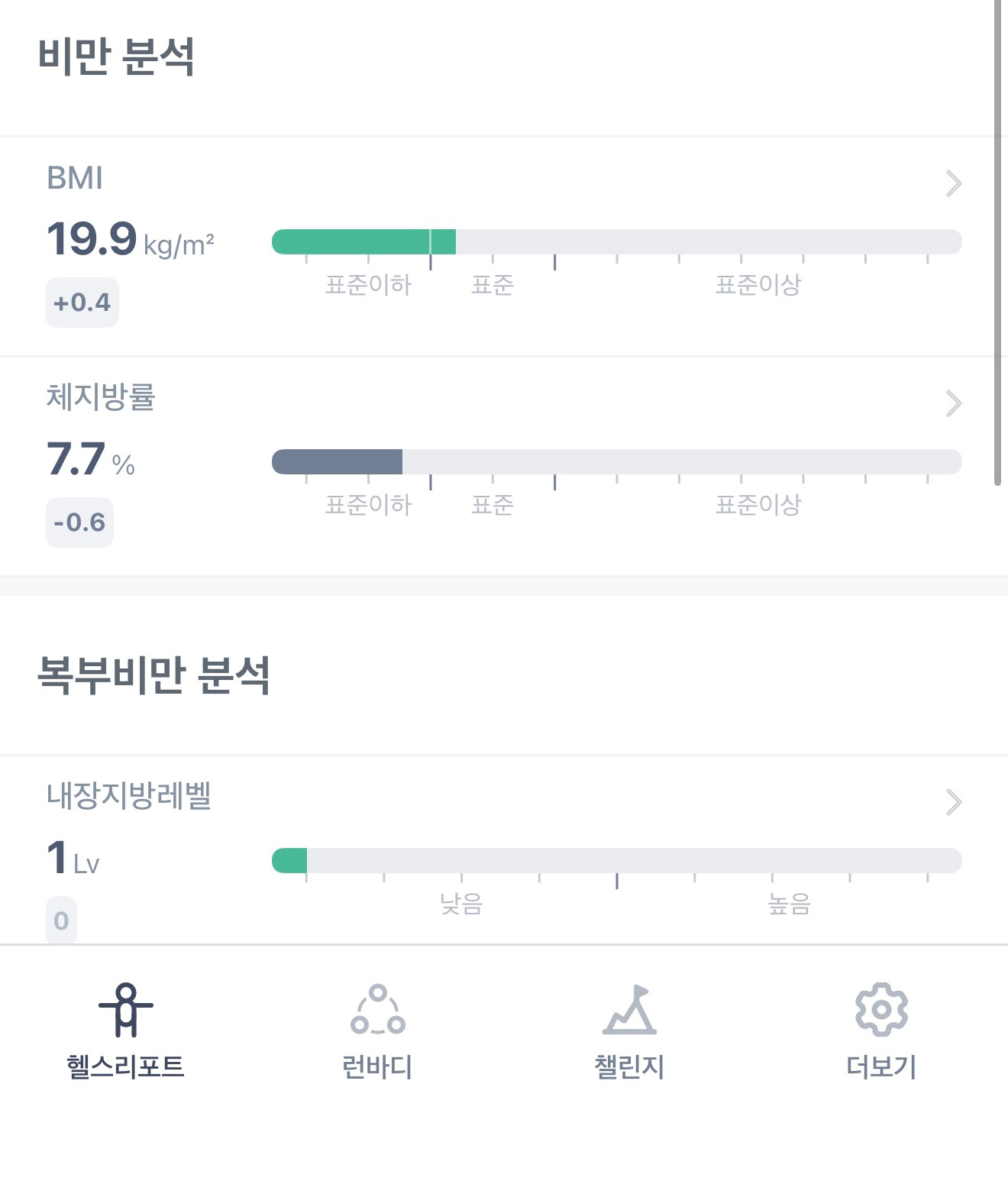Expand 체지방률 details chevron
1008x1191 pixels.
(953, 403)
